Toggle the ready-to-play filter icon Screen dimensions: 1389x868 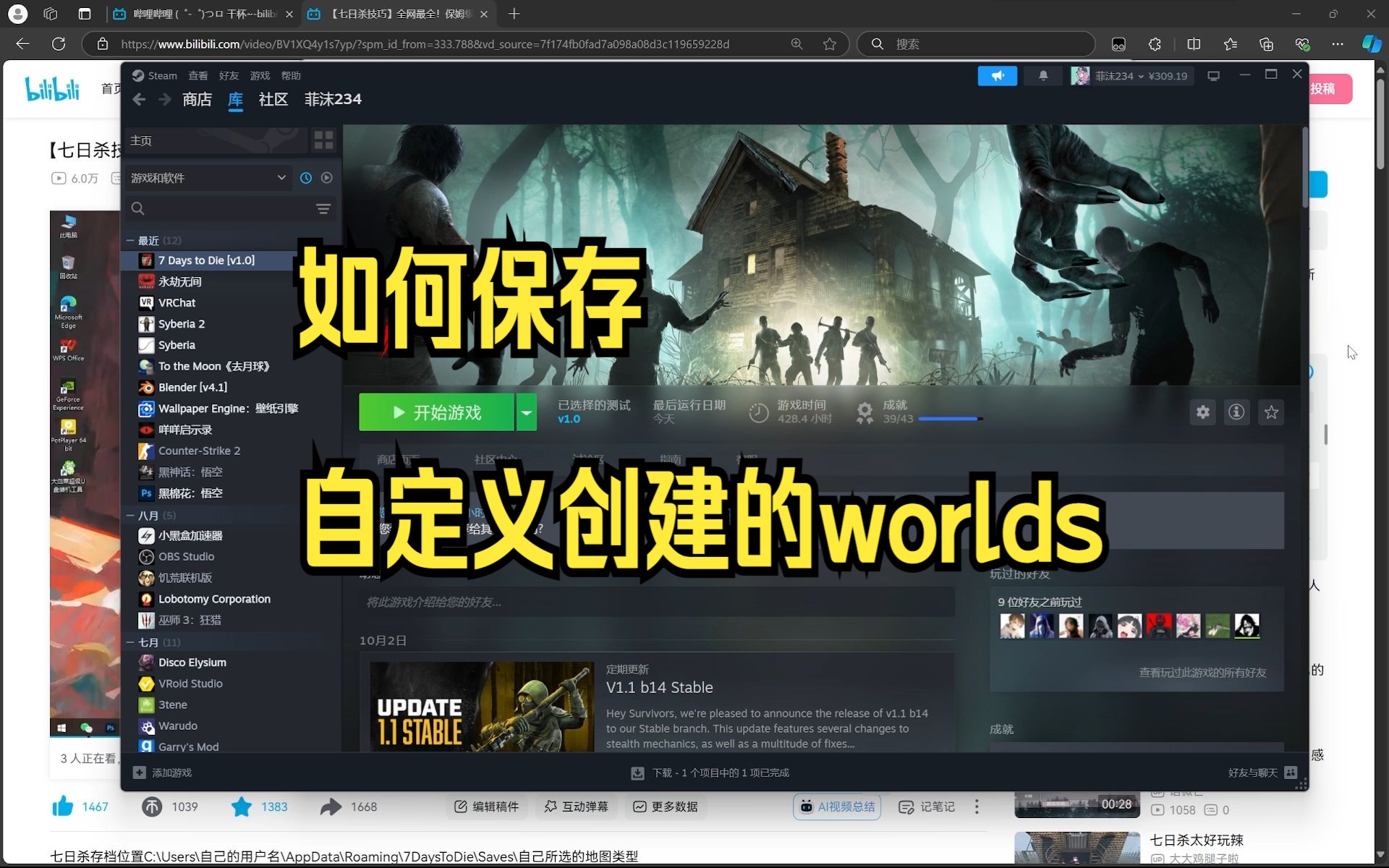327,178
